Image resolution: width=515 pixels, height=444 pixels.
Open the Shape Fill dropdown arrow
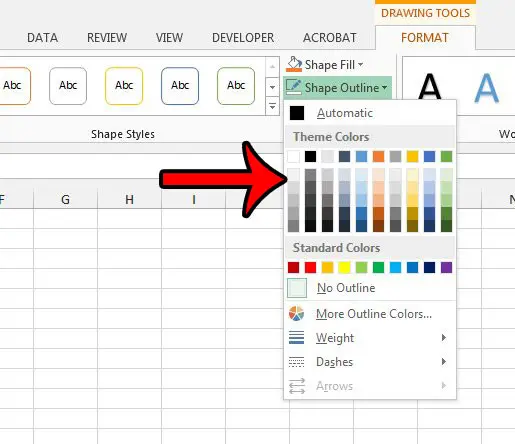click(361, 64)
